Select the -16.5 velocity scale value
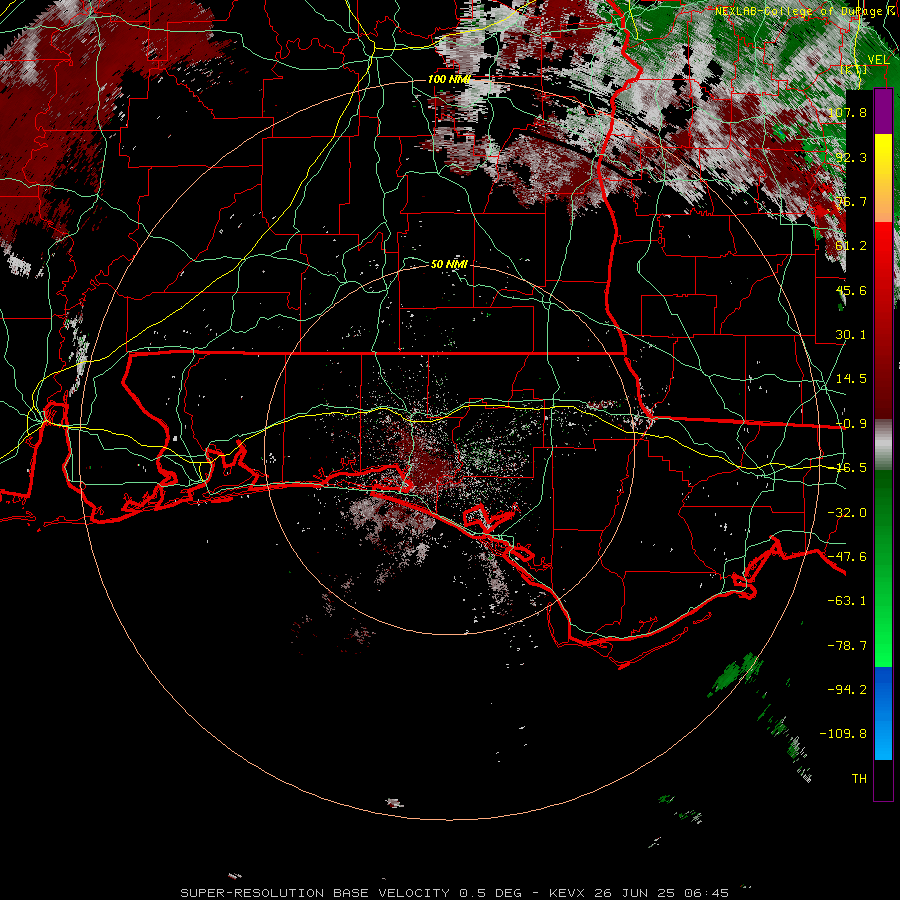Image resolution: width=900 pixels, height=900 pixels. pos(851,468)
